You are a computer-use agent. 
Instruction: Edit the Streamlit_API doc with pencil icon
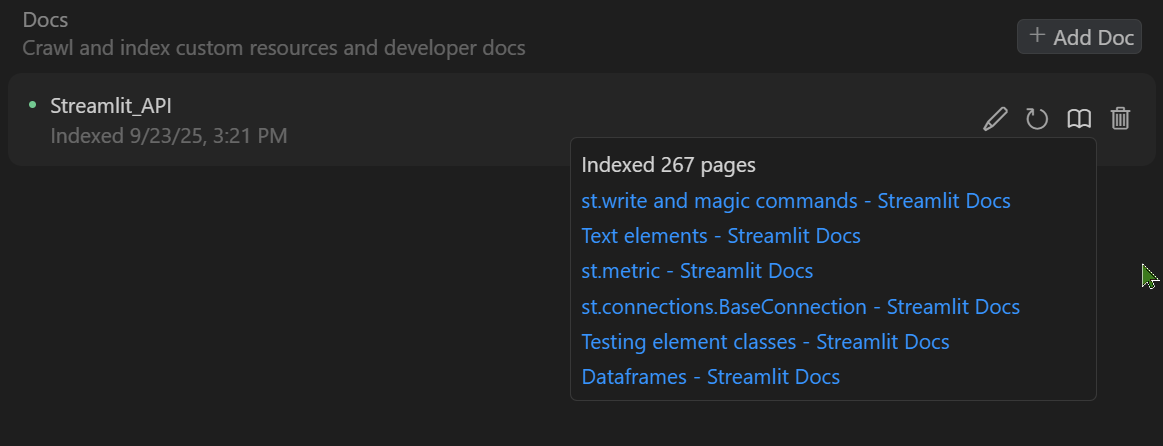point(995,120)
